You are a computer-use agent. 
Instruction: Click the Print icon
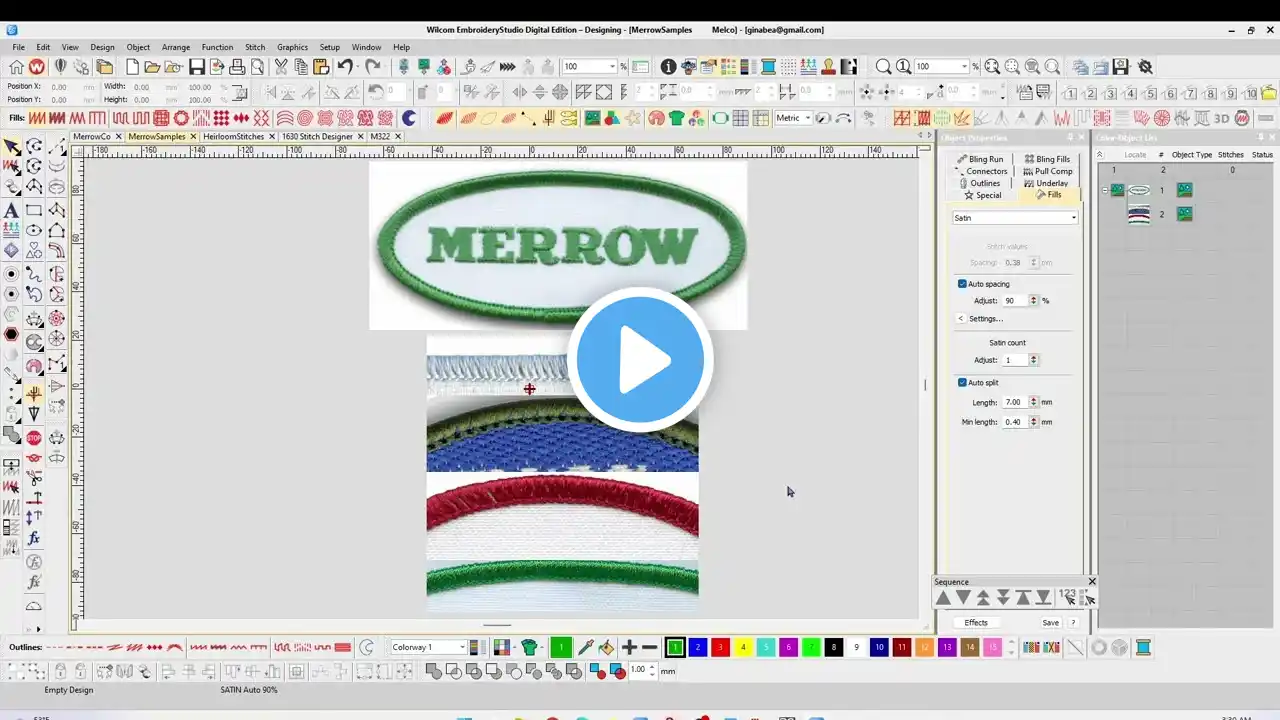tap(237, 67)
